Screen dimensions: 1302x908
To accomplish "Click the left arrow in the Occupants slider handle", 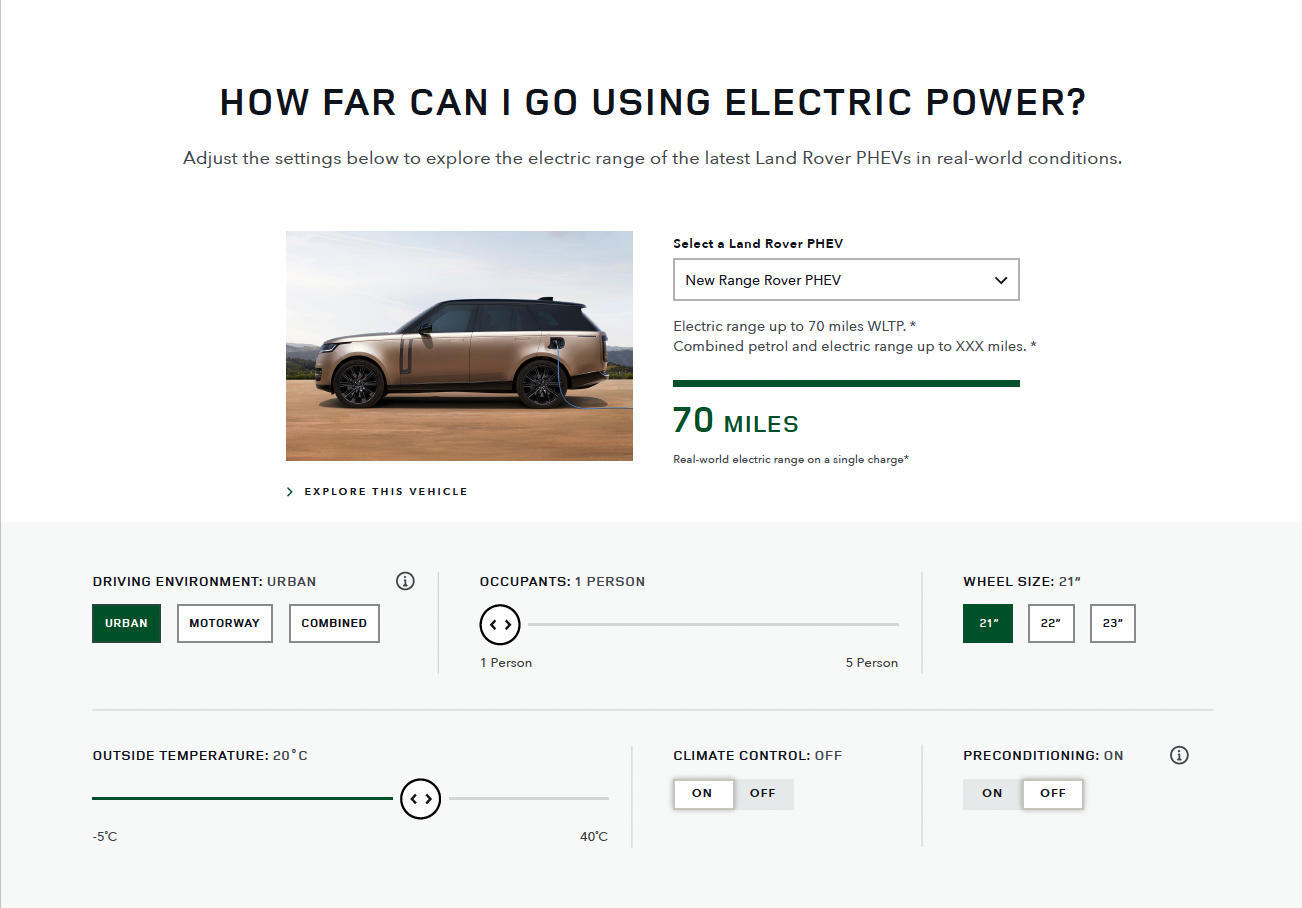I will pos(495,623).
